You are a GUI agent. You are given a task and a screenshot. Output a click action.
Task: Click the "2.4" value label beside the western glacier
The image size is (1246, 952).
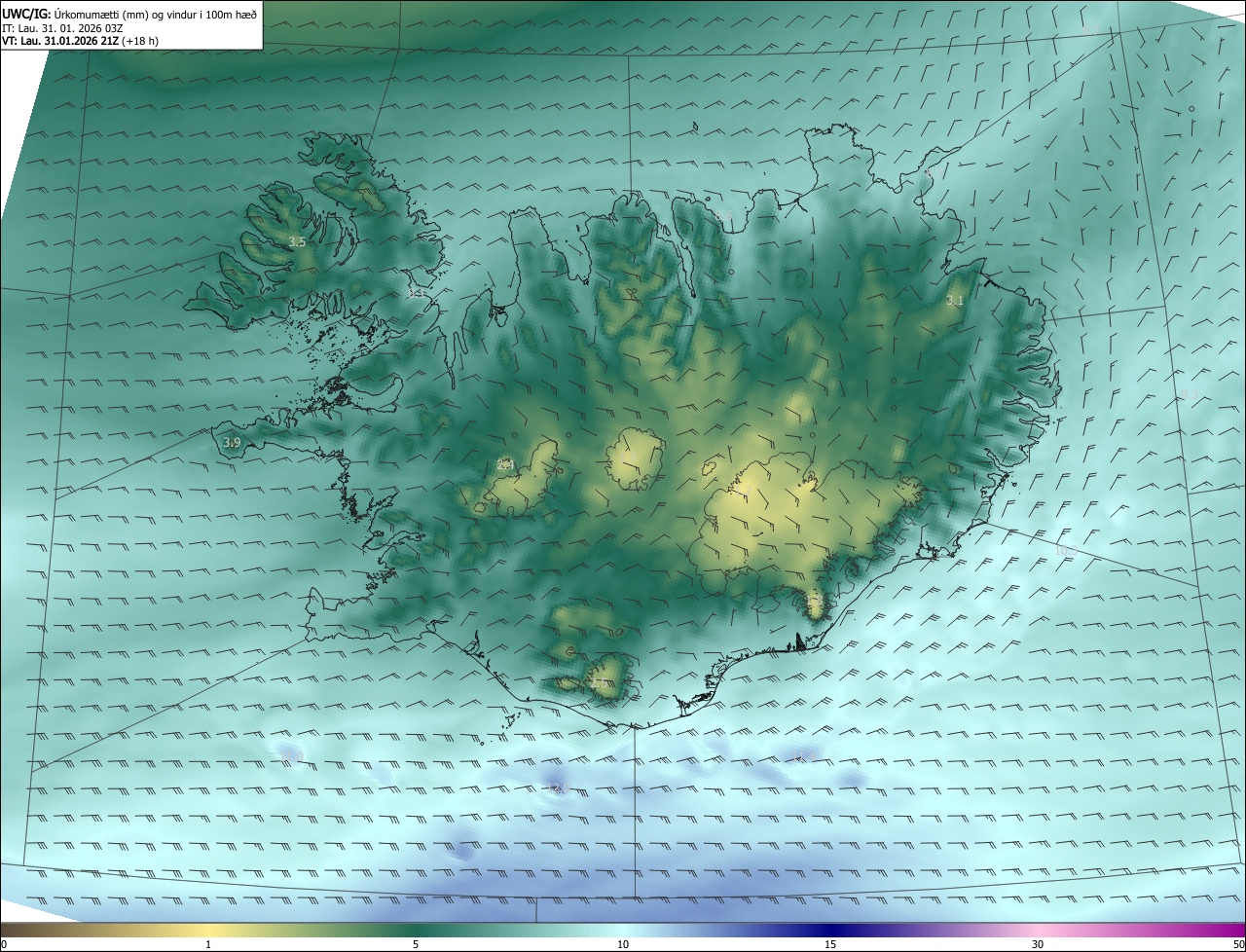click(505, 464)
